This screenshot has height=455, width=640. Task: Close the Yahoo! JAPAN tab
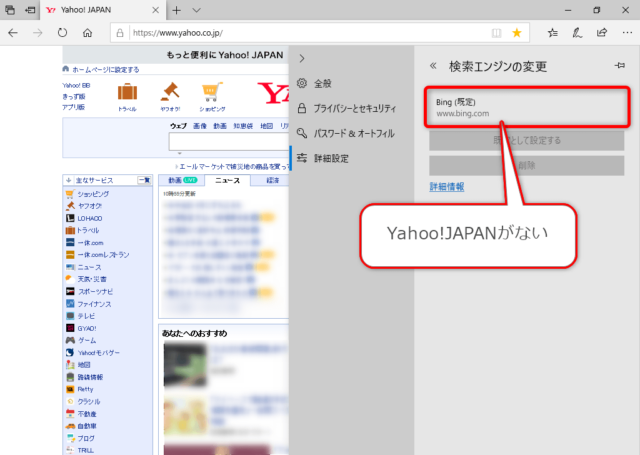(156, 10)
